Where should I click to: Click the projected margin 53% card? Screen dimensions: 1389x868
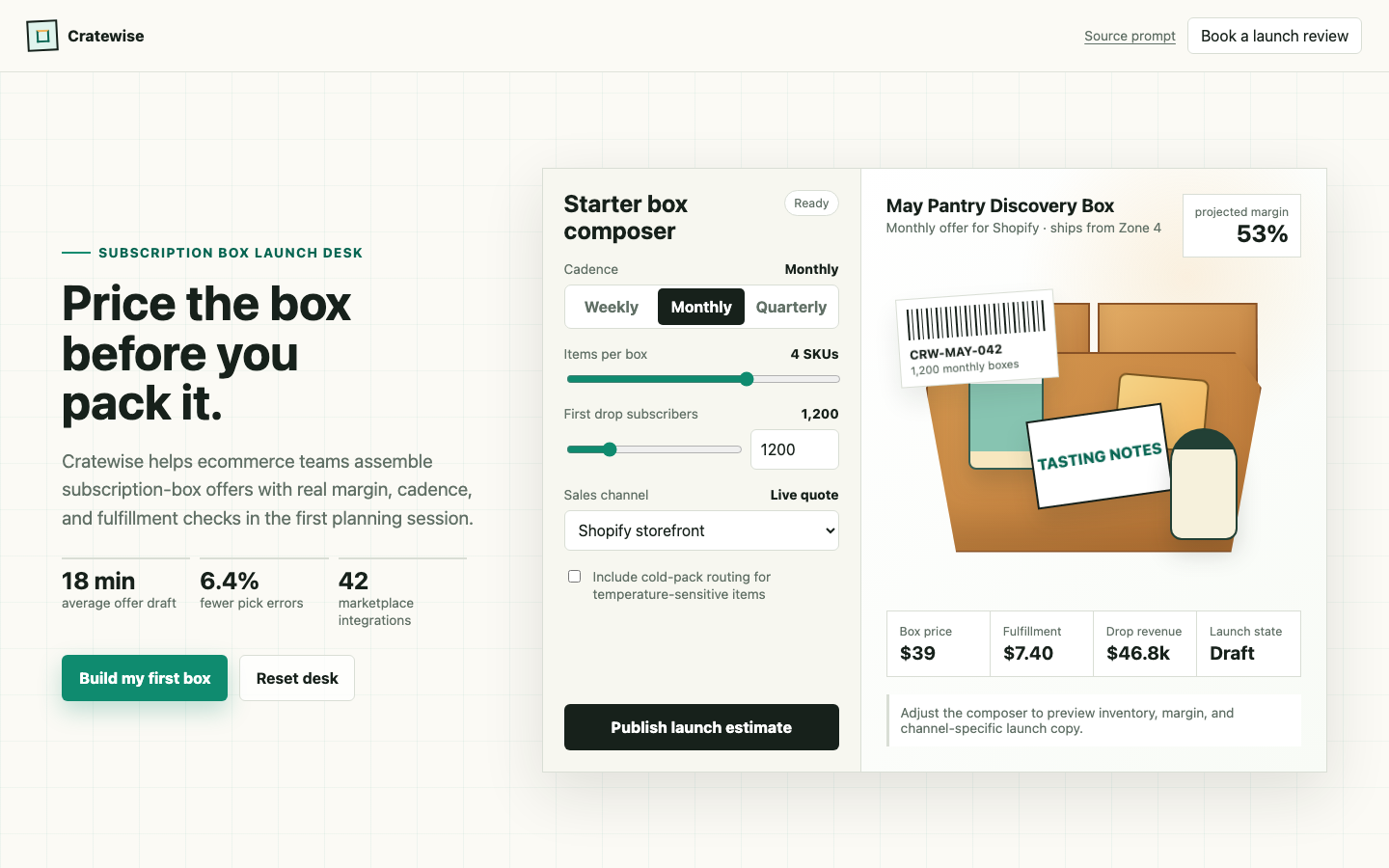point(1241,226)
